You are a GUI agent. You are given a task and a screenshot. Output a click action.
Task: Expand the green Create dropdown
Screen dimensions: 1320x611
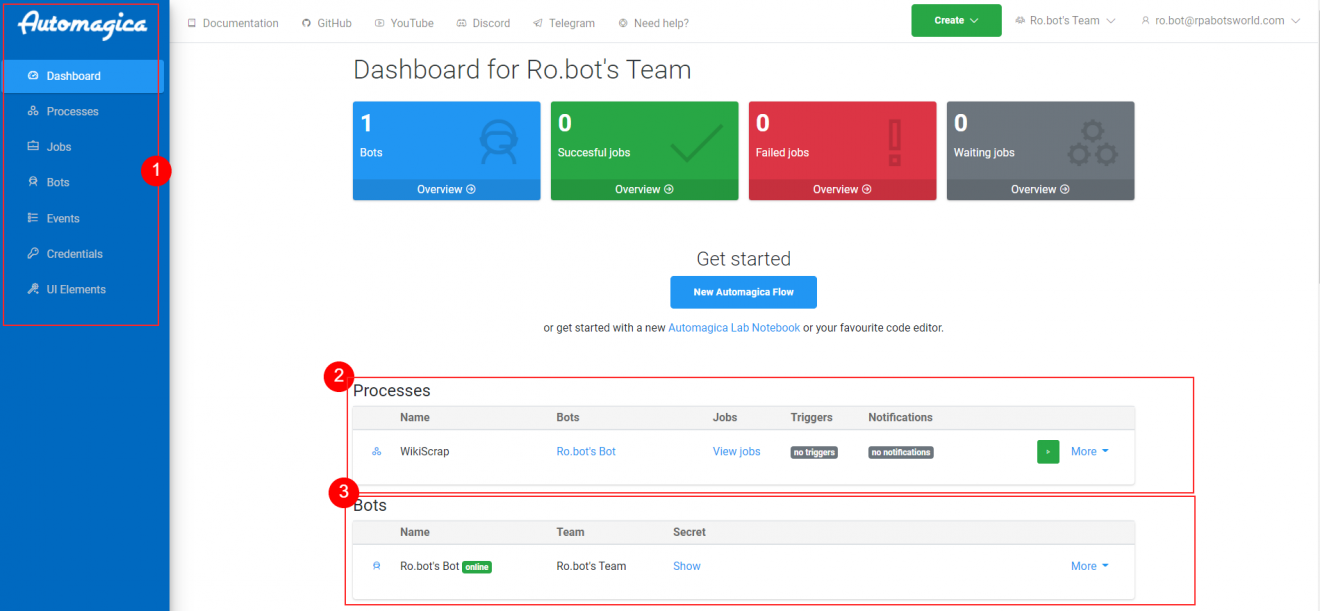[x=955, y=19]
